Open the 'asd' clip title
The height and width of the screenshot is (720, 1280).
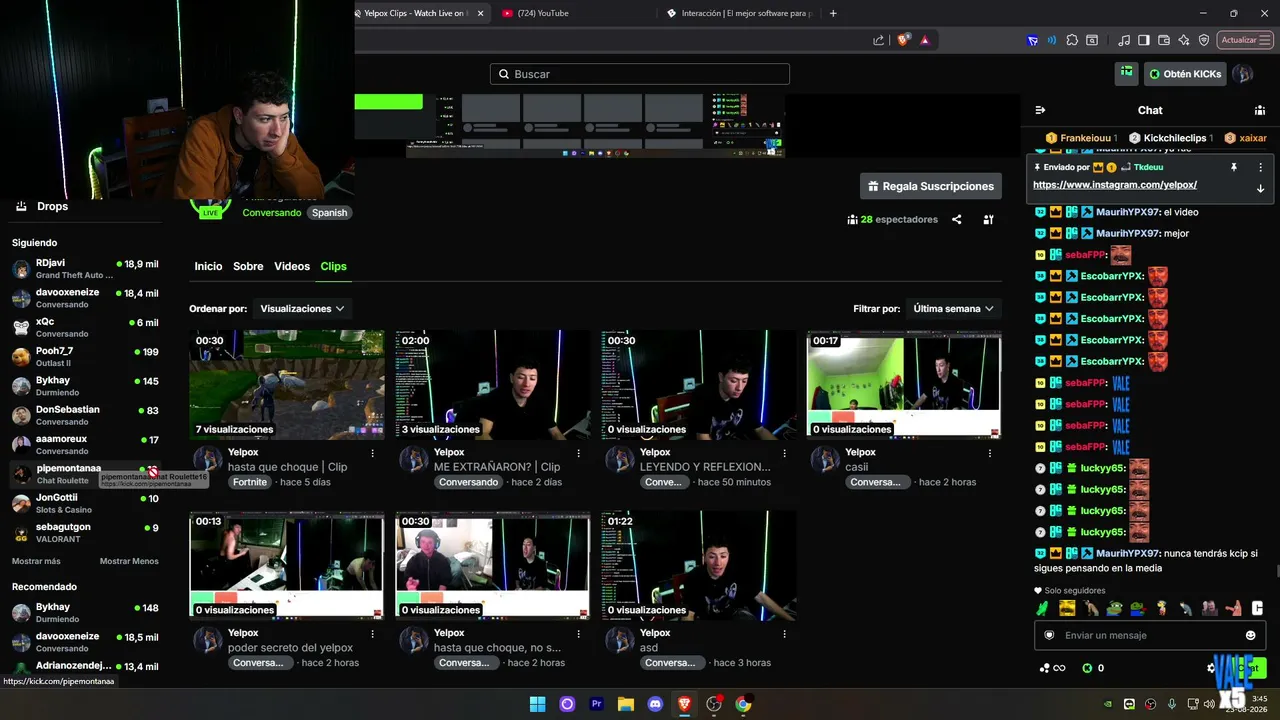(x=649, y=648)
